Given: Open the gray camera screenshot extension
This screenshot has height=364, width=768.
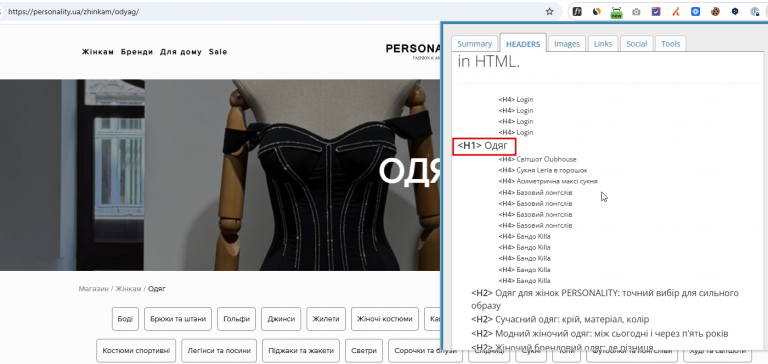Looking at the screenshot, I should click(x=636, y=12).
